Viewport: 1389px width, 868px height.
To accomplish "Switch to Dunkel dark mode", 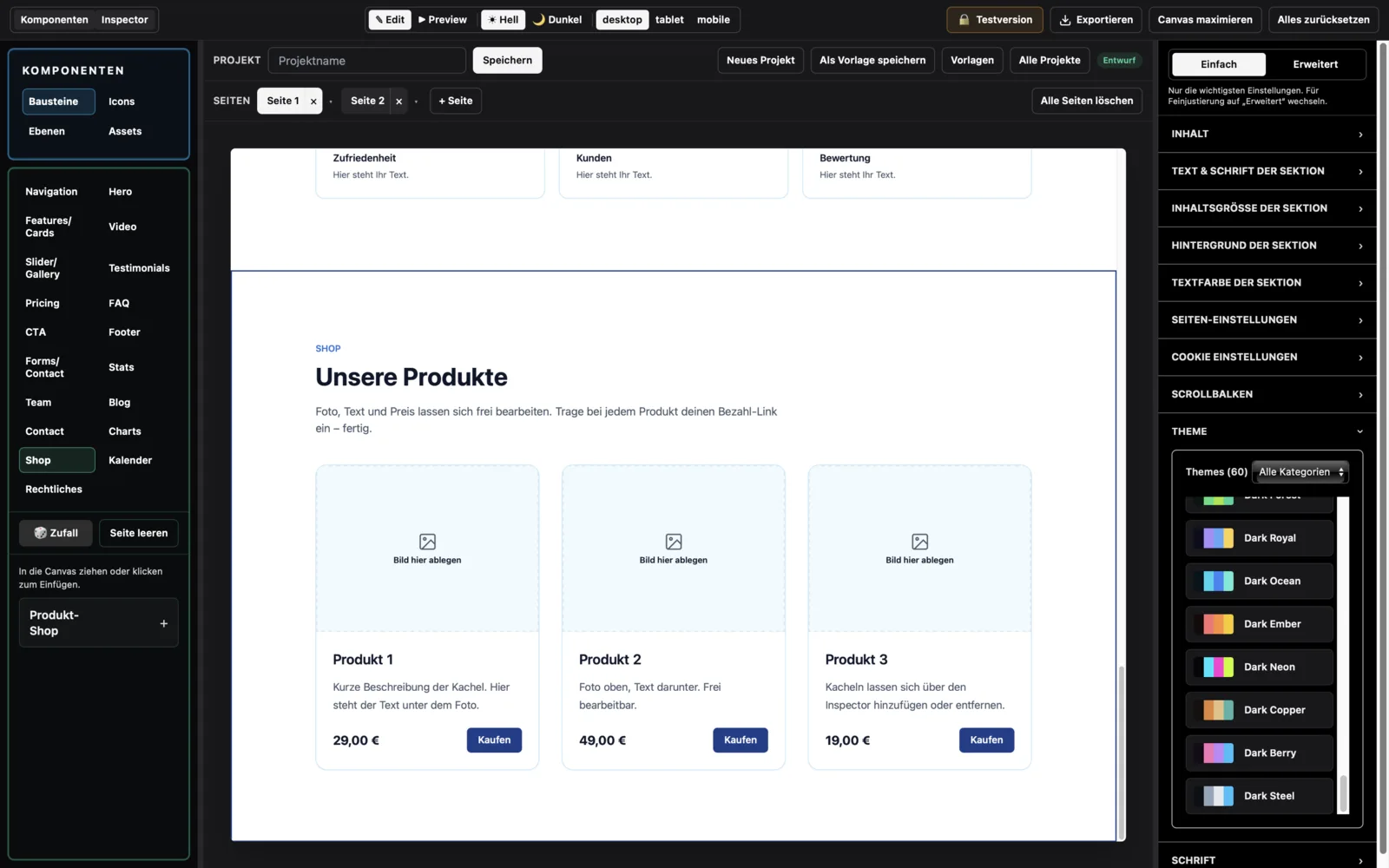I will click(x=556, y=19).
